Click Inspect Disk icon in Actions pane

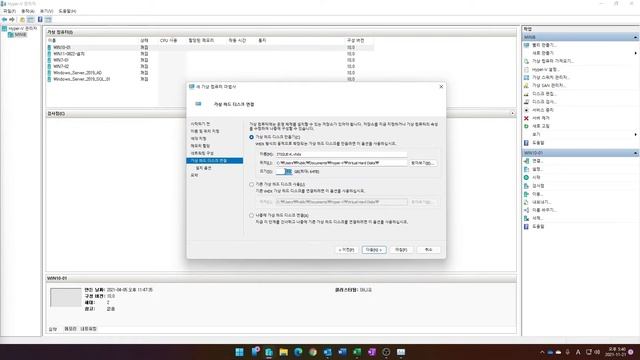pos(526,102)
